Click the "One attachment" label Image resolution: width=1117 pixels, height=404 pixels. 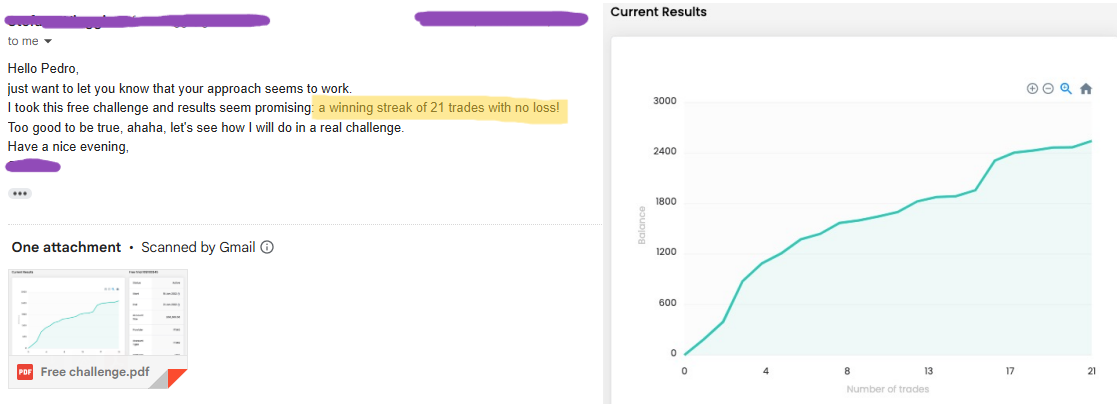66,247
